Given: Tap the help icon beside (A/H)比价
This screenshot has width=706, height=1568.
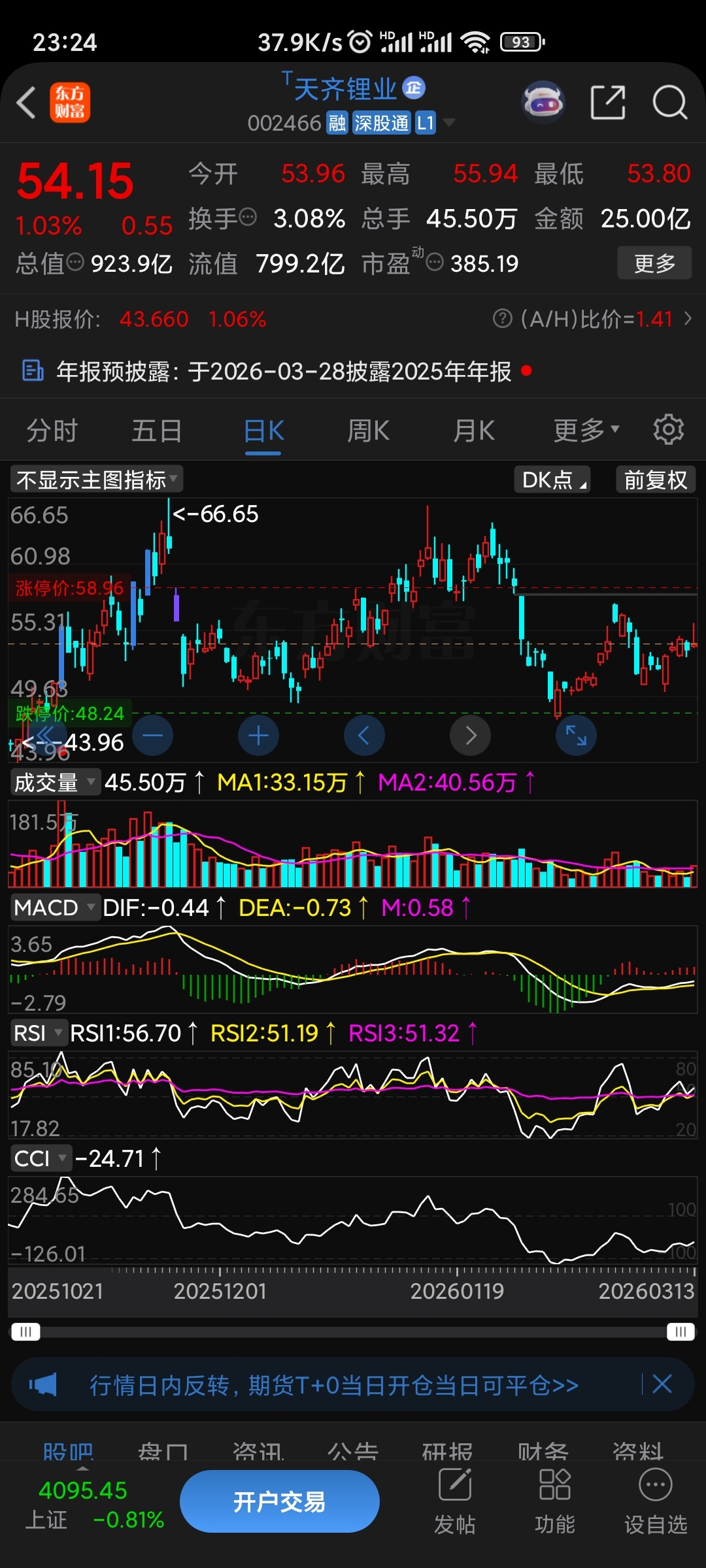Looking at the screenshot, I should 502,319.
